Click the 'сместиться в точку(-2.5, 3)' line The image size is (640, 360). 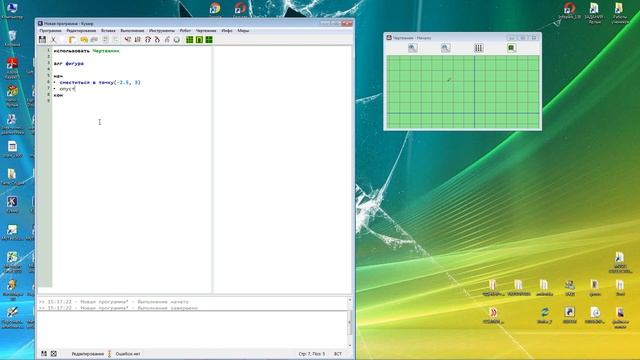[100, 82]
